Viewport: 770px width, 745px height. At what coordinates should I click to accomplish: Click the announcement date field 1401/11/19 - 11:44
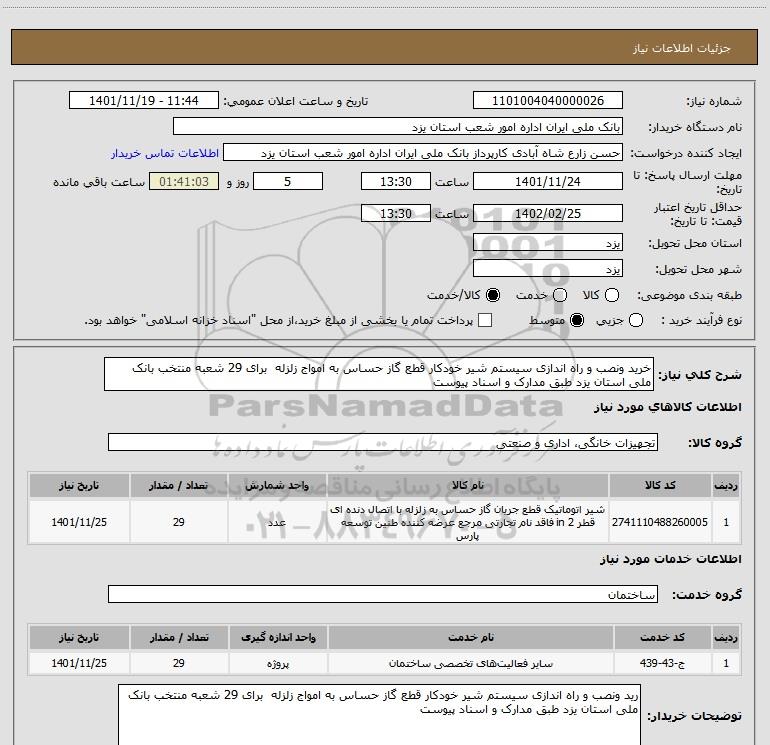tap(144, 101)
